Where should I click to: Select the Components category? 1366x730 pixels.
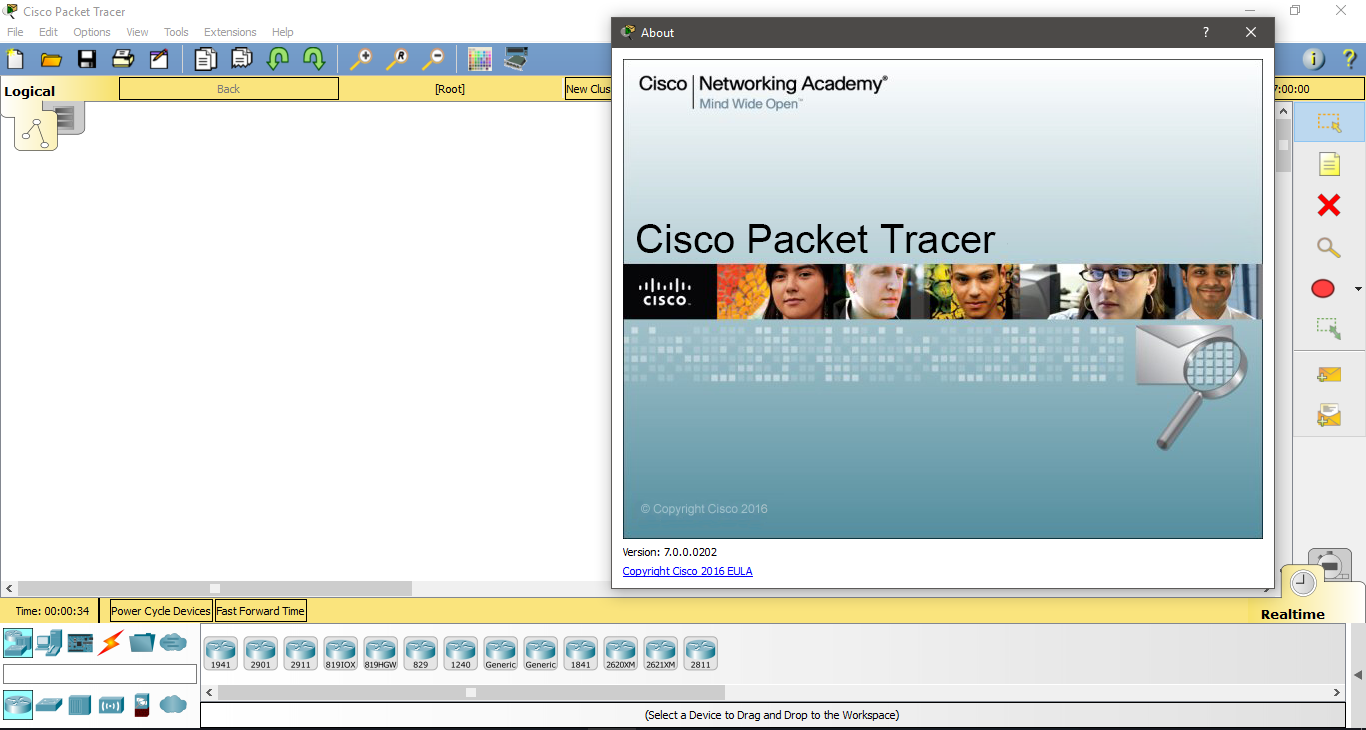[x=80, y=642]
